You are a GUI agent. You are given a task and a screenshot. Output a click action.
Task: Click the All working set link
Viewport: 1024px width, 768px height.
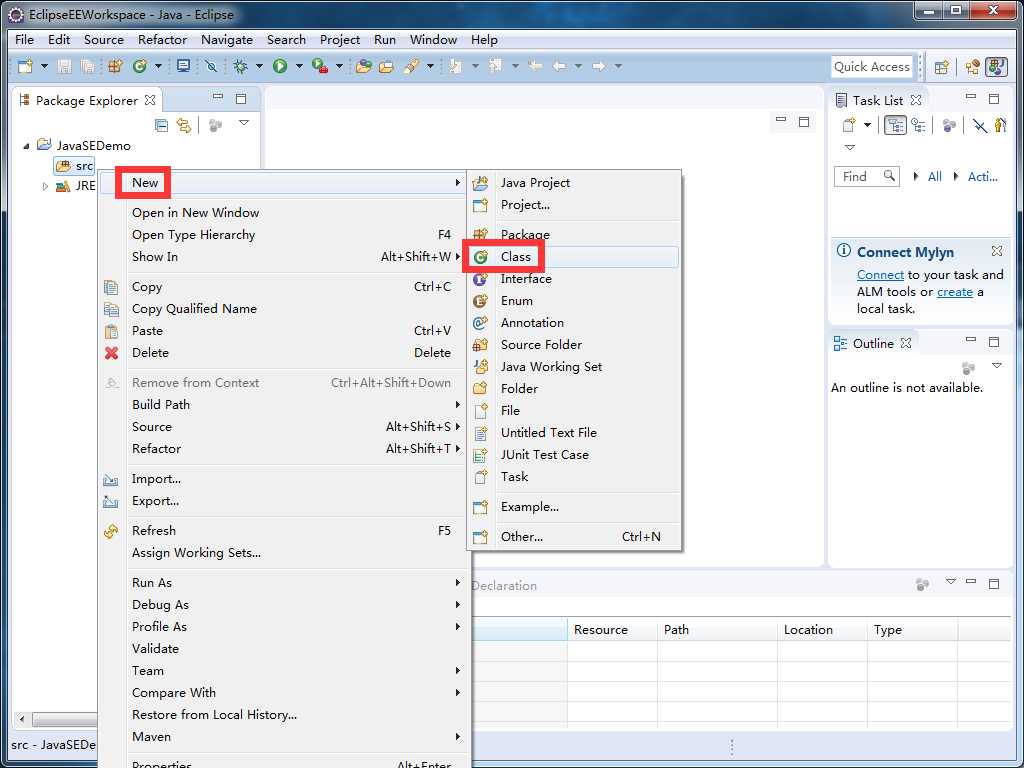pos(935,176)
